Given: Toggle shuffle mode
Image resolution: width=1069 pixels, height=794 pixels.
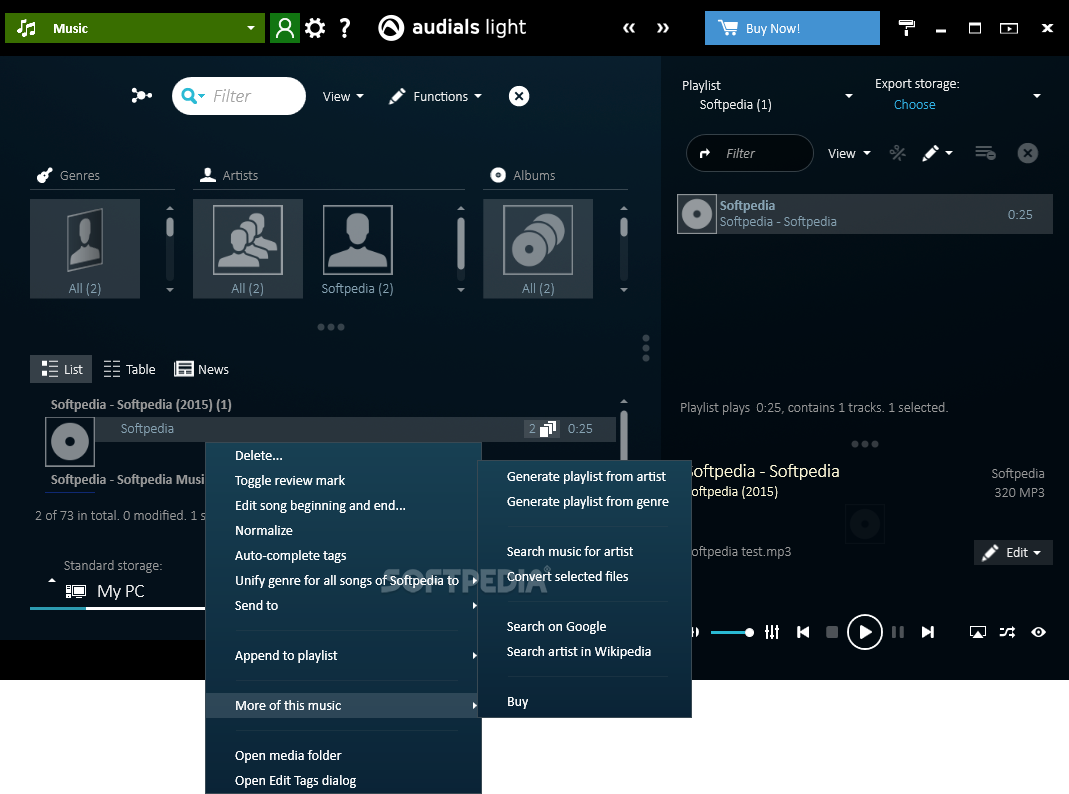Looking at the screenshot, I should tap(1007, 632).
